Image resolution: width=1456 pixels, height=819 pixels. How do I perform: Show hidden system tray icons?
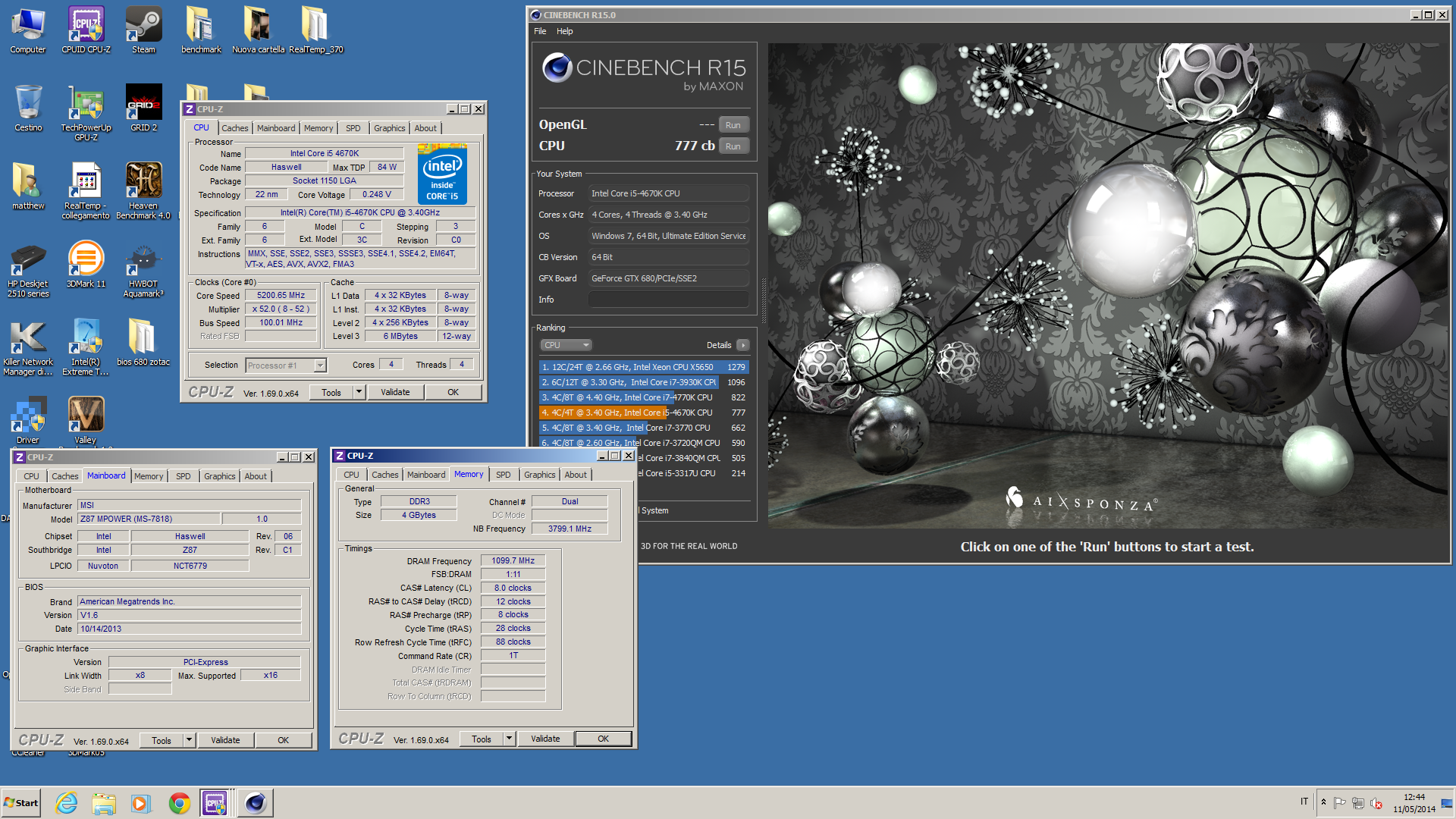click(1323, 802)
